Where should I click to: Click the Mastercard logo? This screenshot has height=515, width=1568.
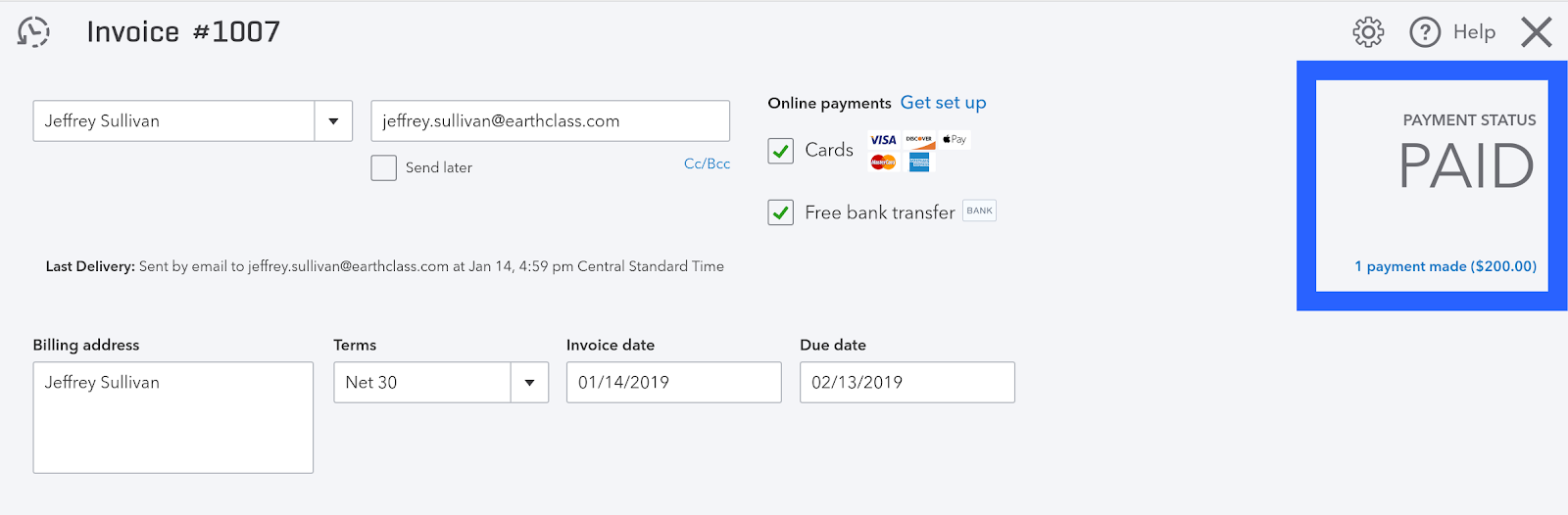tap(883, 163)
